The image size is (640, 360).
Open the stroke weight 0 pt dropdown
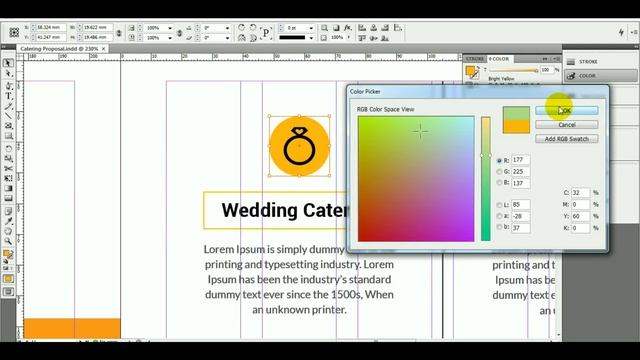pos(311,28)
